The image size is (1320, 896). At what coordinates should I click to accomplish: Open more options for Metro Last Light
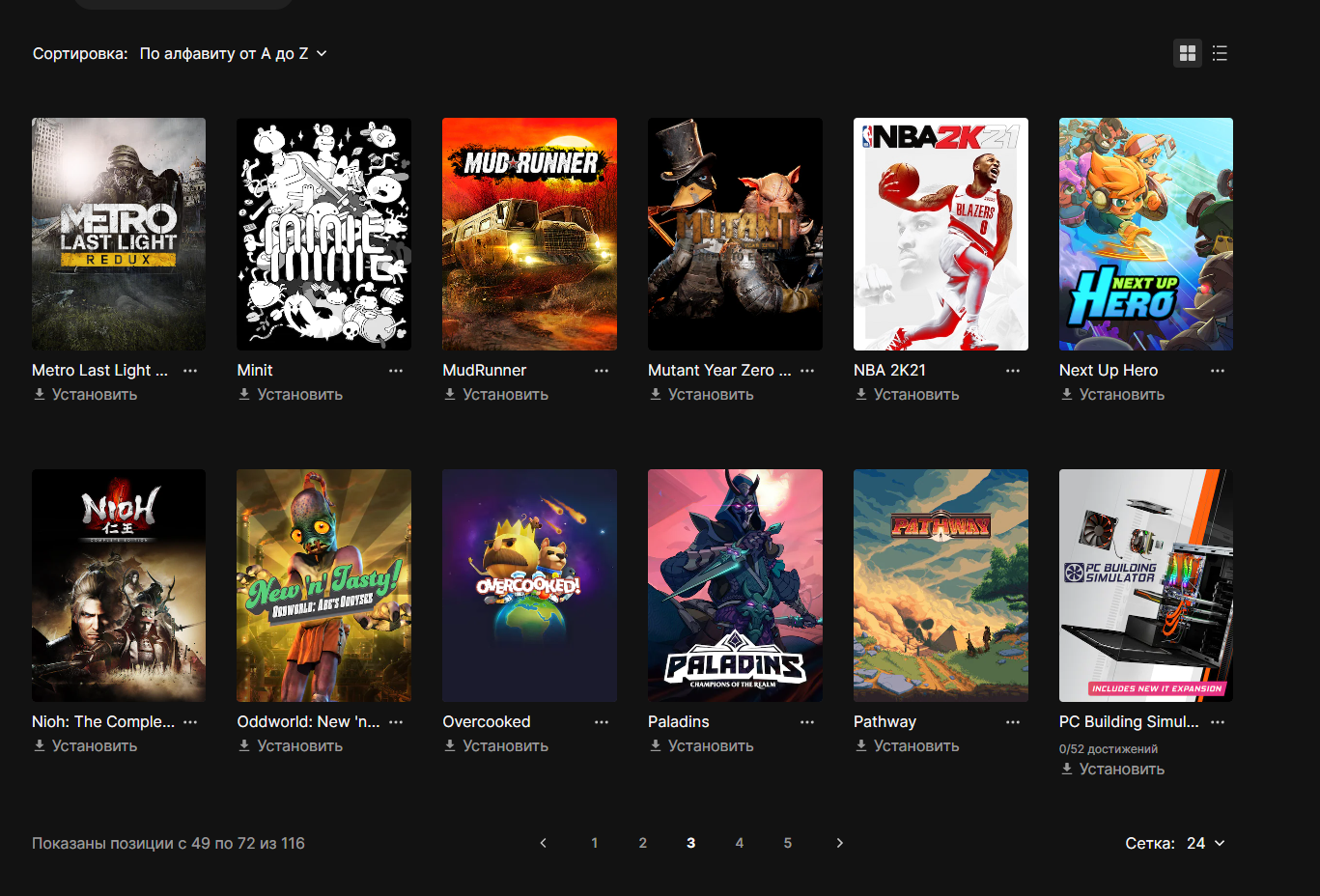(190, 371)
